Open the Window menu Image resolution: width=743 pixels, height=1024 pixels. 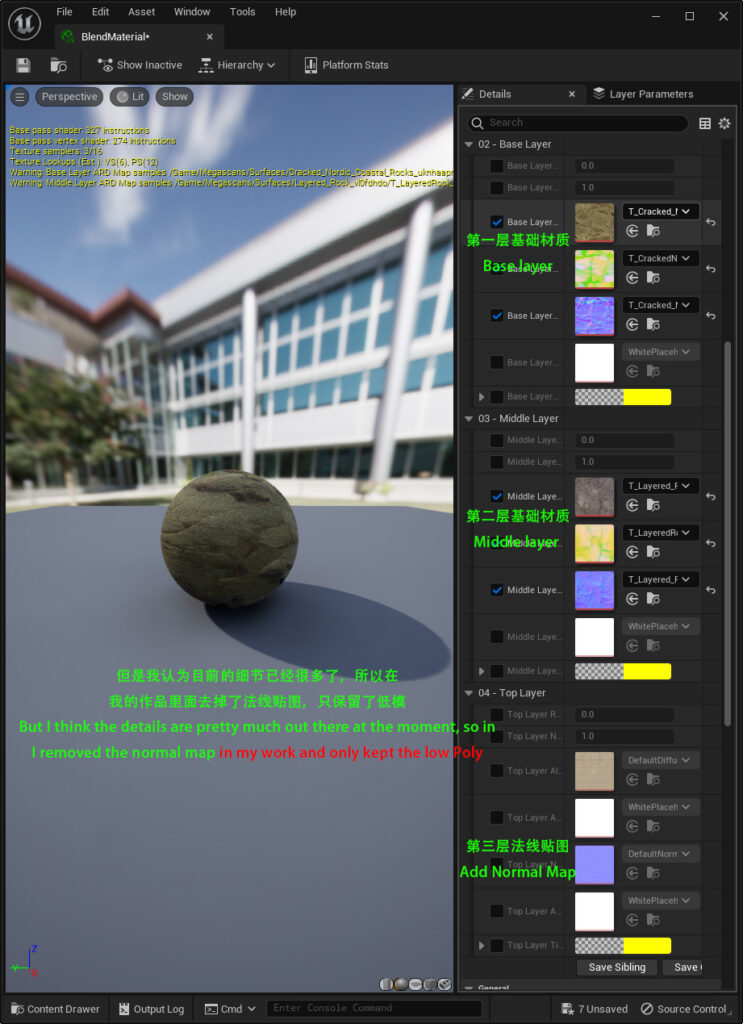[x=192, y=12]
